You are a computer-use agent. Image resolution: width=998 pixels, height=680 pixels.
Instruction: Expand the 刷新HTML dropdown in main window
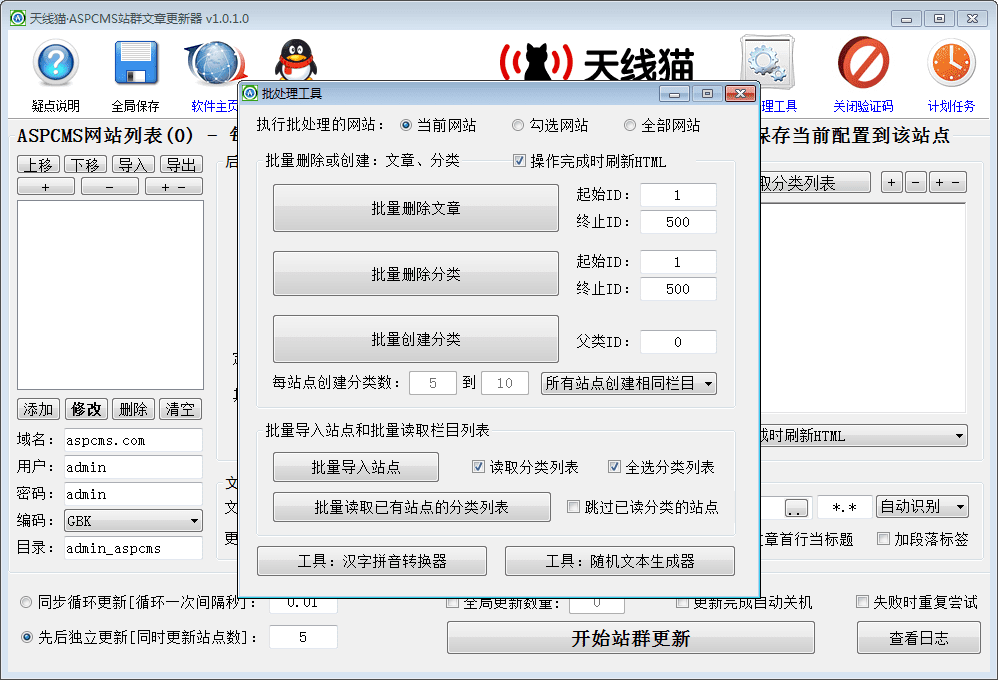[x=864, y=436]
